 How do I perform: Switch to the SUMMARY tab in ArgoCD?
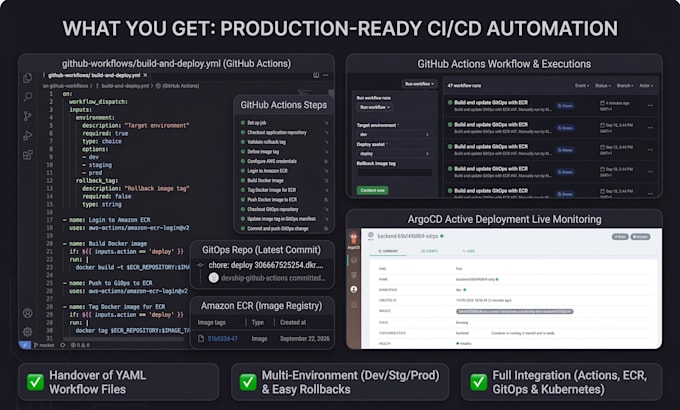[x=388, y=251]
